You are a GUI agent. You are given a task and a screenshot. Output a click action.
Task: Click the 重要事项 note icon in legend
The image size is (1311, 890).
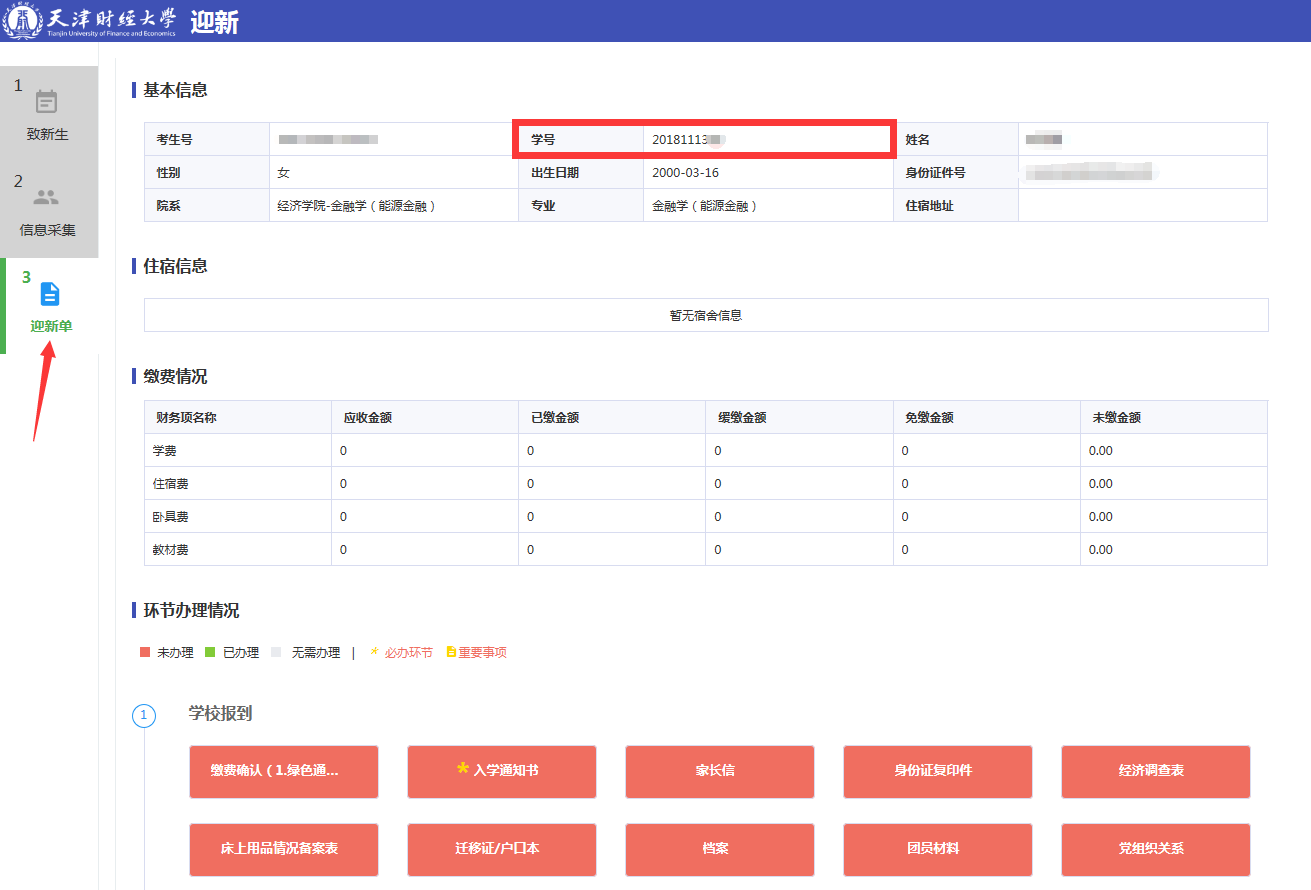tap(451, 652)
